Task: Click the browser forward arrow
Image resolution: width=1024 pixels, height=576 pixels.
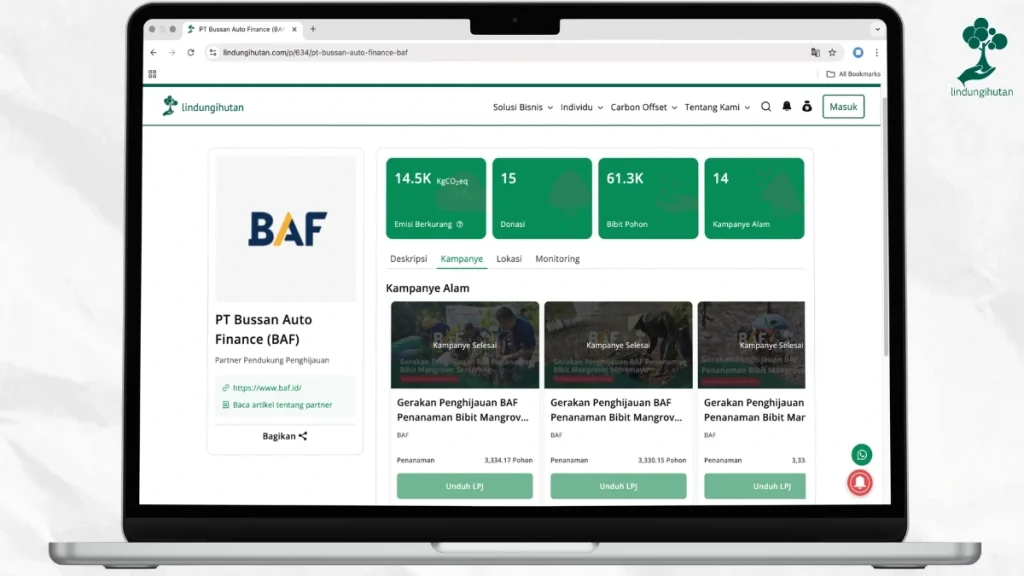Action: click(x=172, y=52)
